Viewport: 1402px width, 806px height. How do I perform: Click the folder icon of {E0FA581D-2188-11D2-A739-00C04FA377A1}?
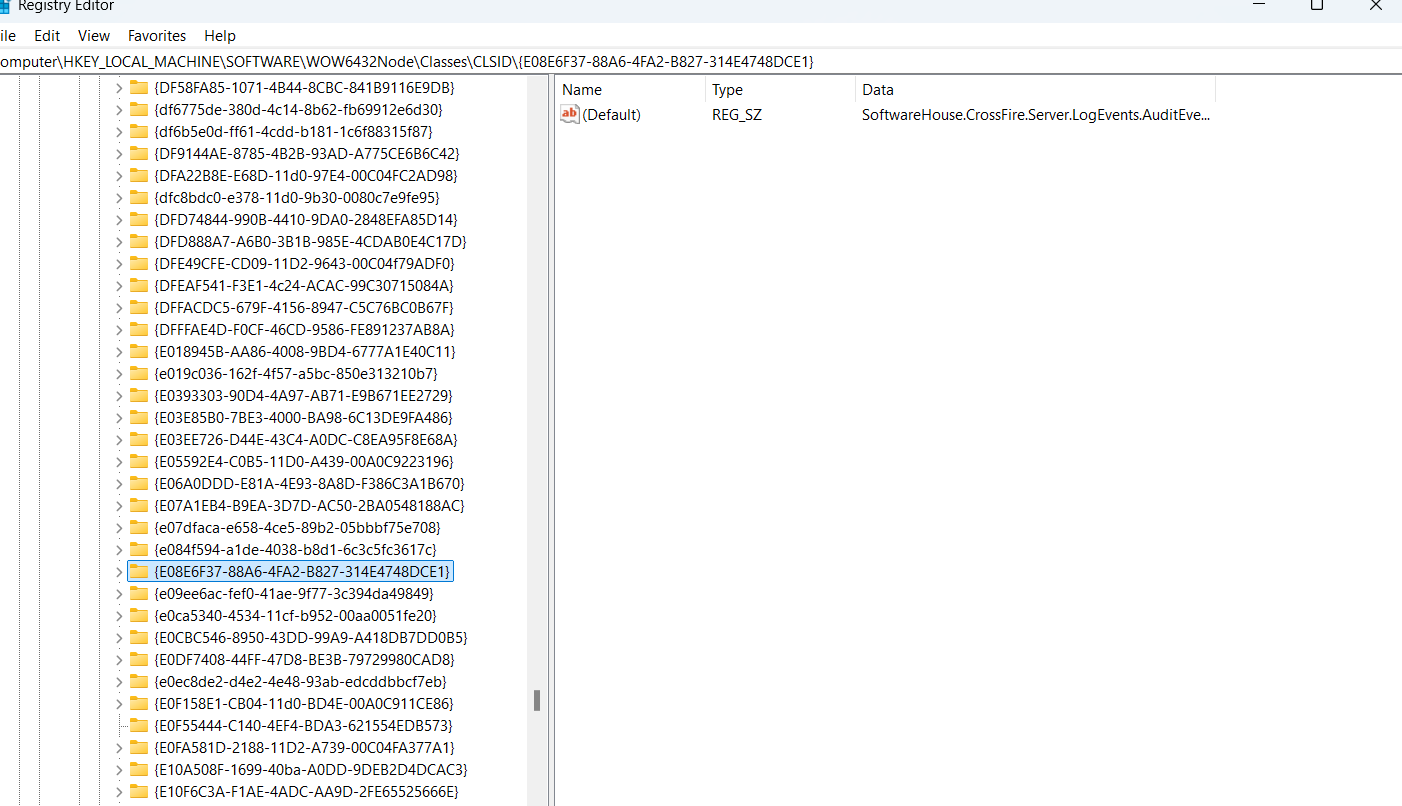139,748
